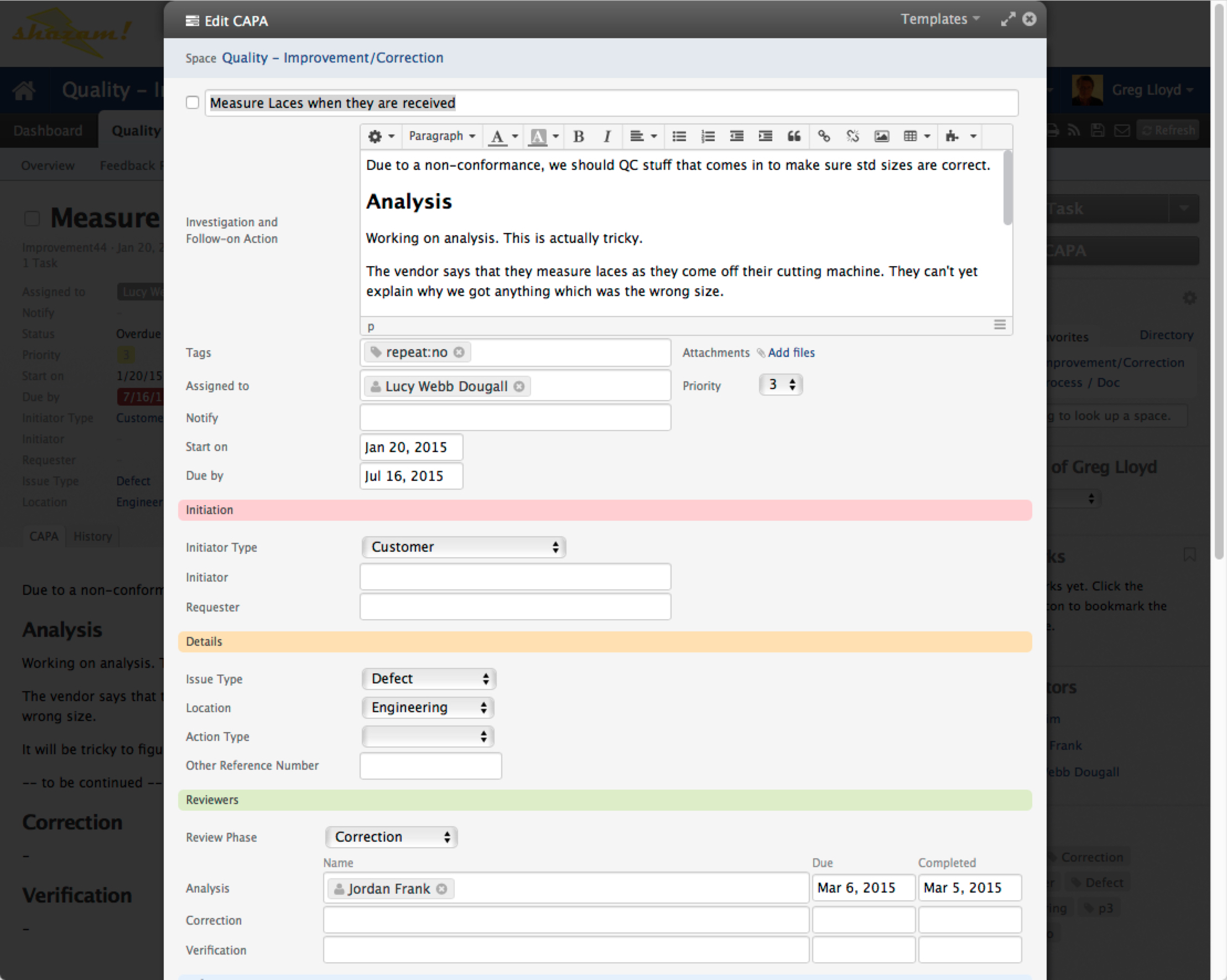Open the Initiator Type dropdown

click(463, 547)
